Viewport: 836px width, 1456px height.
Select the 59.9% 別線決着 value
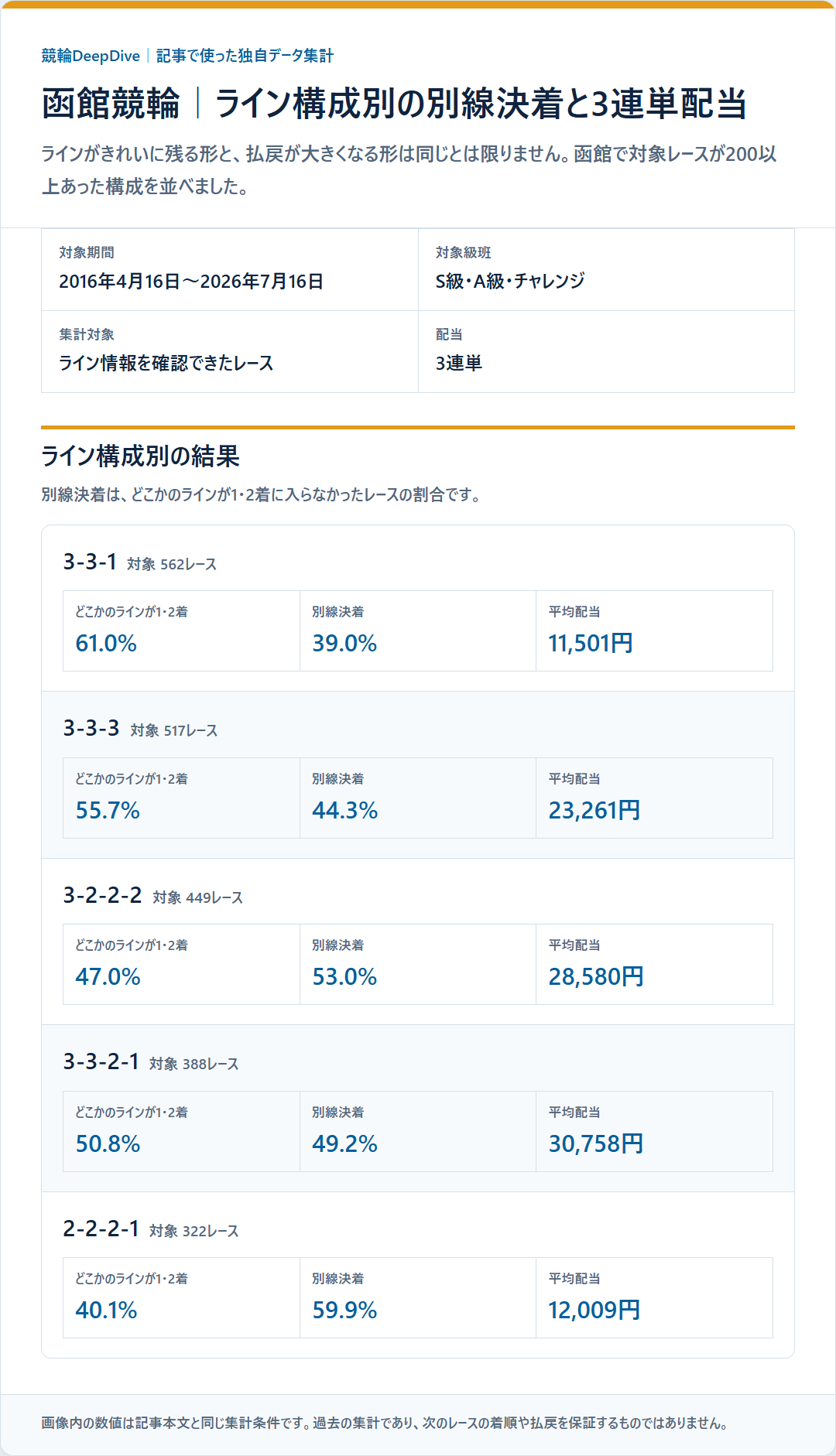coord(344,1310)
